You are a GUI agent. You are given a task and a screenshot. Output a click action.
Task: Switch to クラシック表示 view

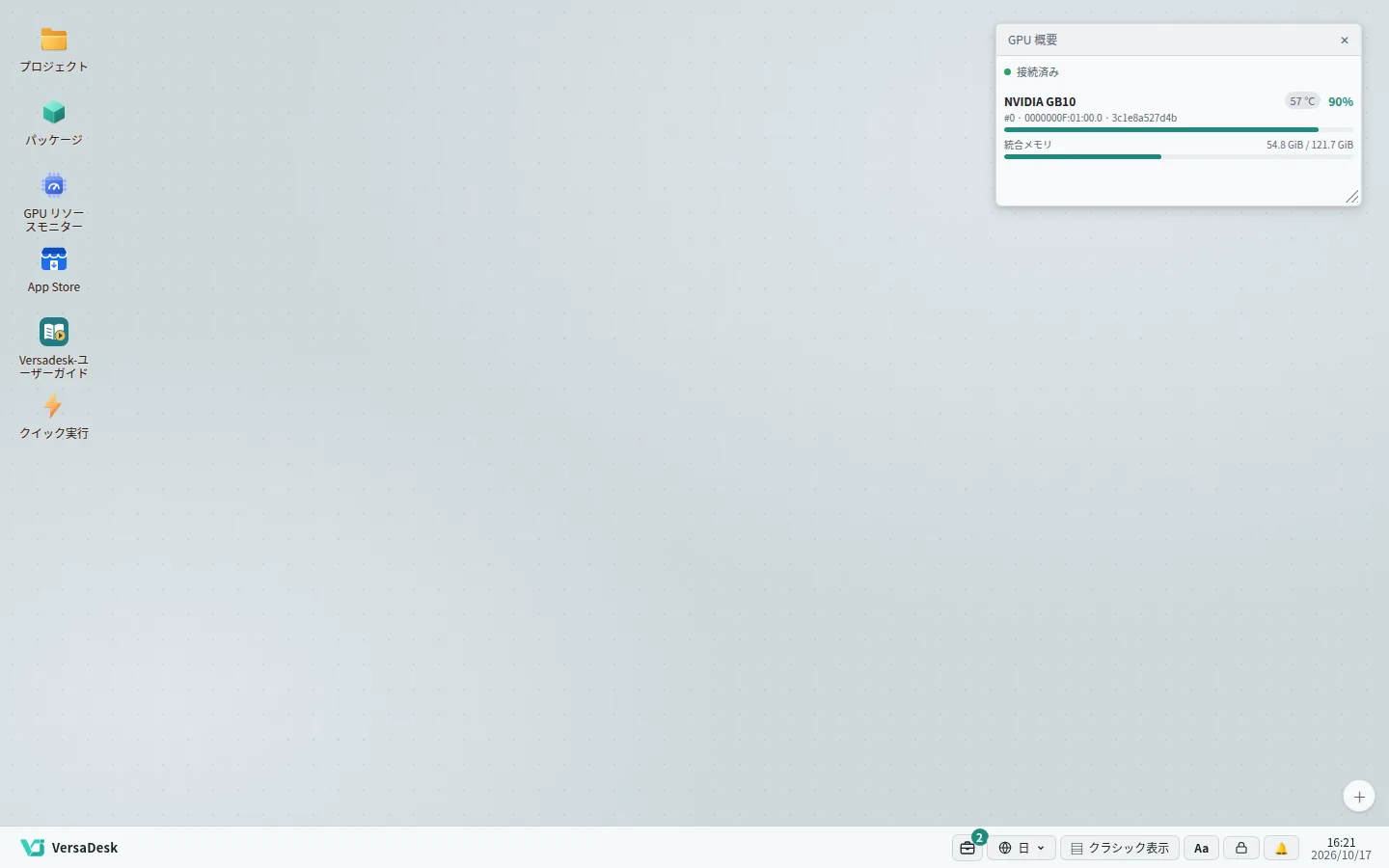pyautogui.click(x=1120, y=848)
